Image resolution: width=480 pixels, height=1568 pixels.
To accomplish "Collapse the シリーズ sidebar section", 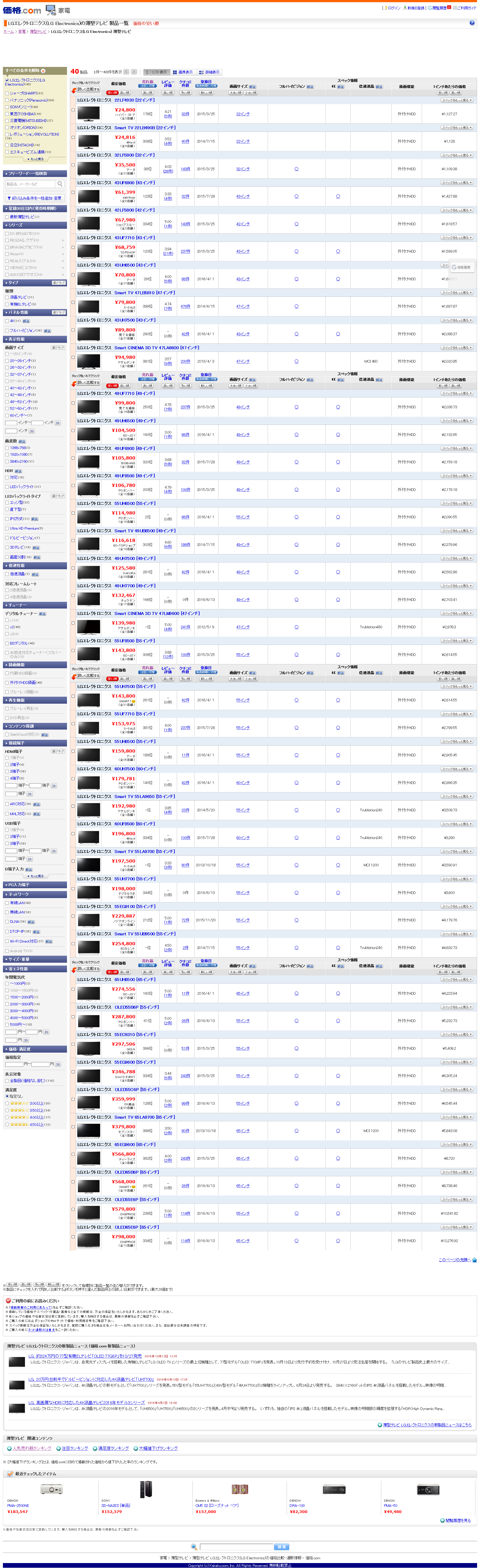I will [35, 225].
